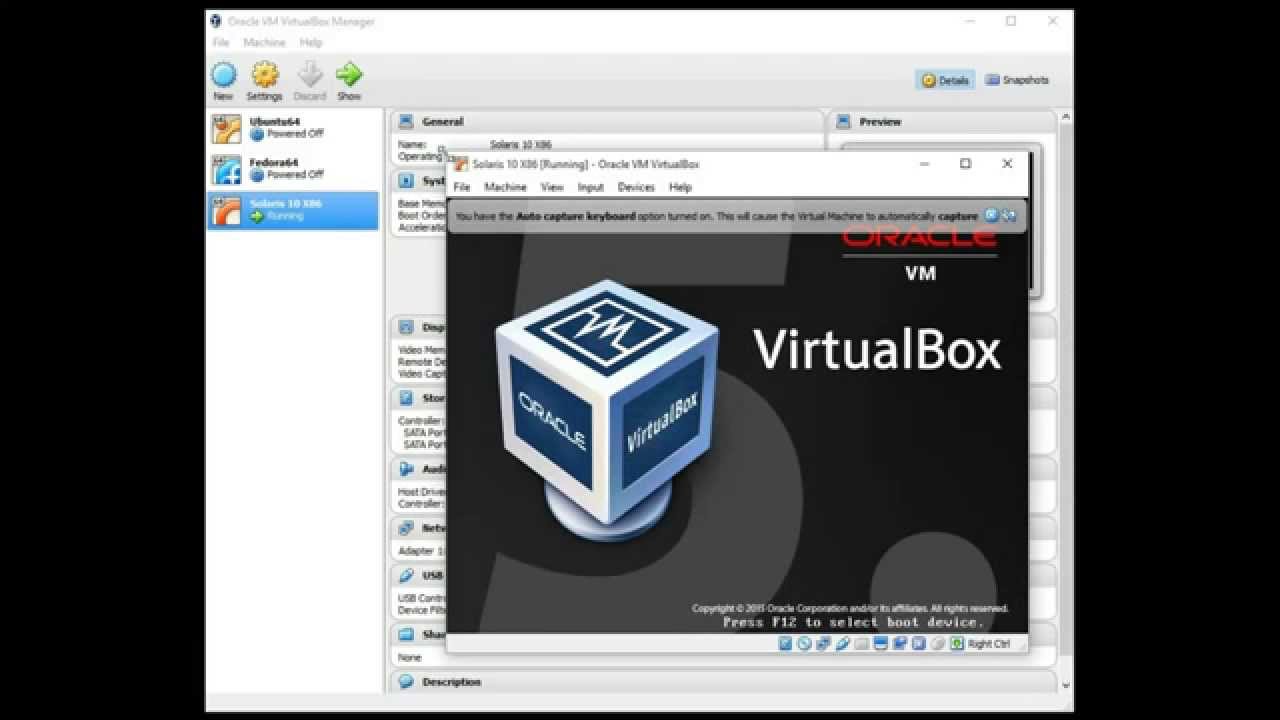
Task: Click the Discard toolbar arrow icon
Action: 310,74
